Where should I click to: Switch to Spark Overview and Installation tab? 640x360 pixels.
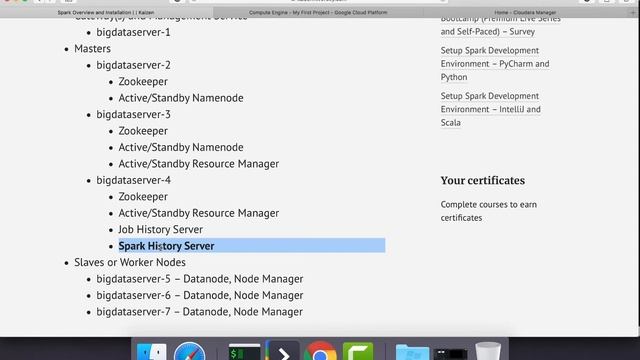click(106, 13)
